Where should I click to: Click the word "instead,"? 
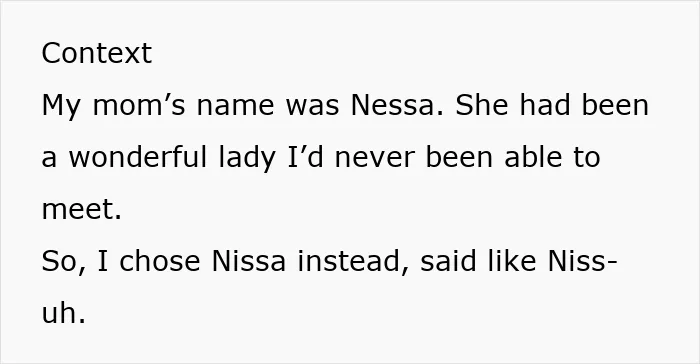coord(353,262)
